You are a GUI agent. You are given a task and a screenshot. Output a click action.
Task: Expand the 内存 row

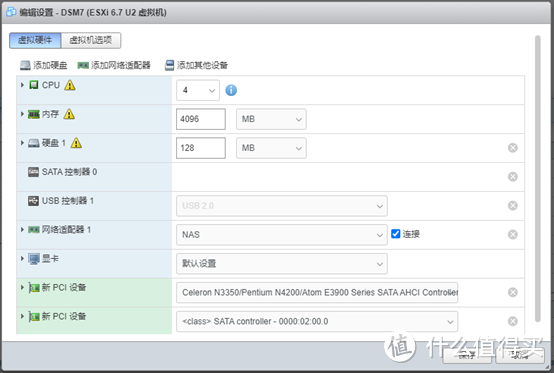click(22, 114)
